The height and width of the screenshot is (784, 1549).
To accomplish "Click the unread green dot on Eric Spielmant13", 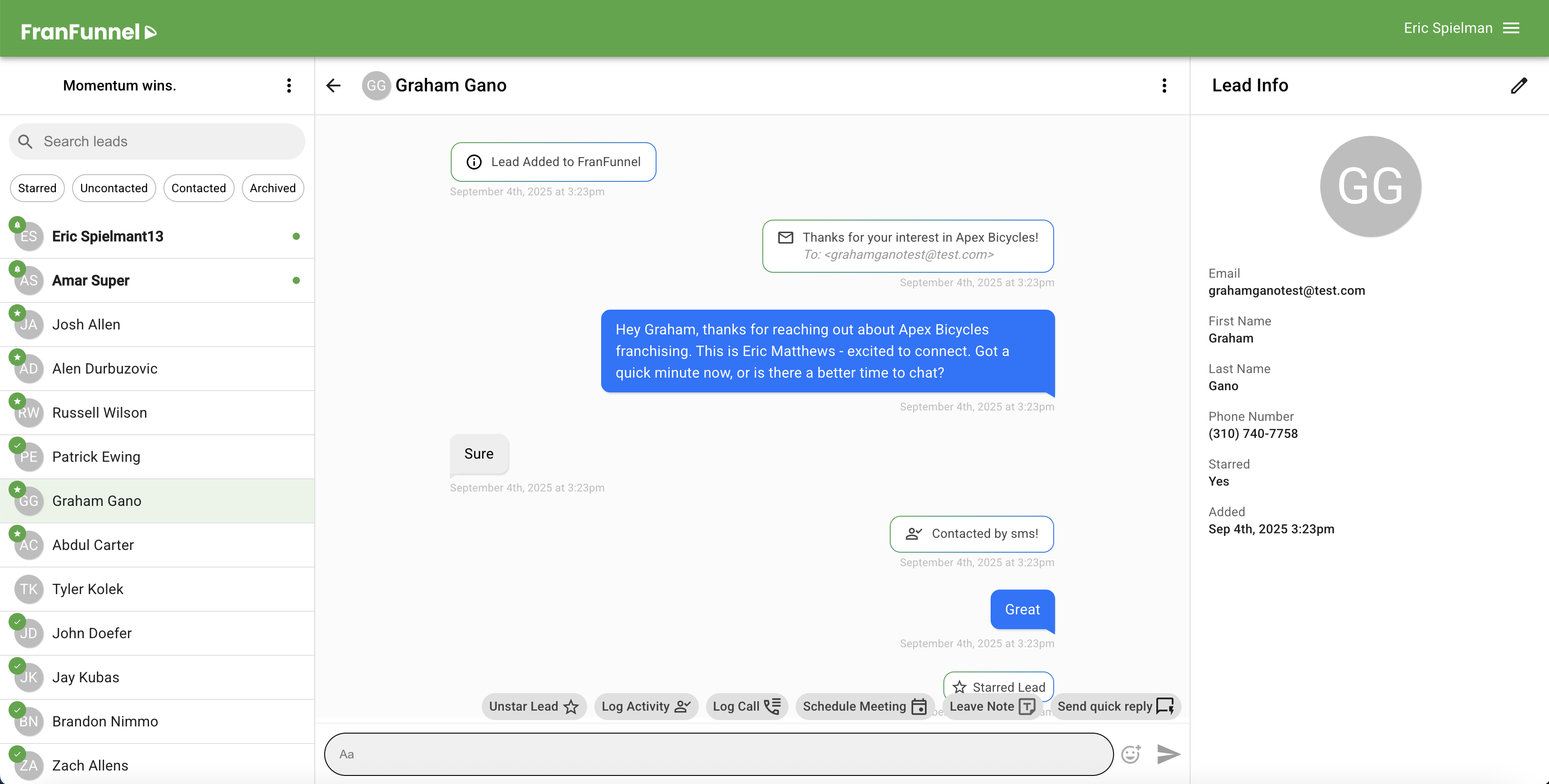I will point(296,236).
